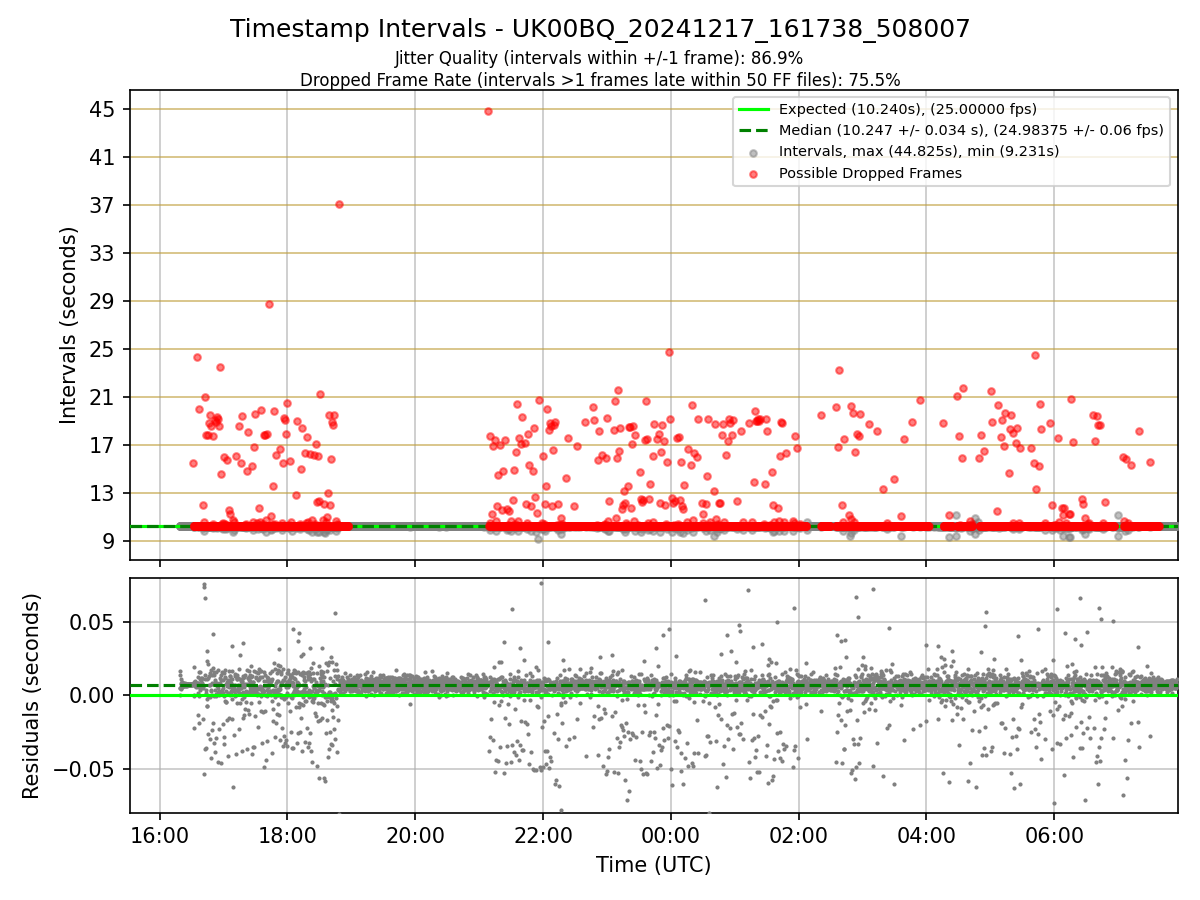Click the residuals tick label '0.00'
1200x900 pixels.
[95, 695]
